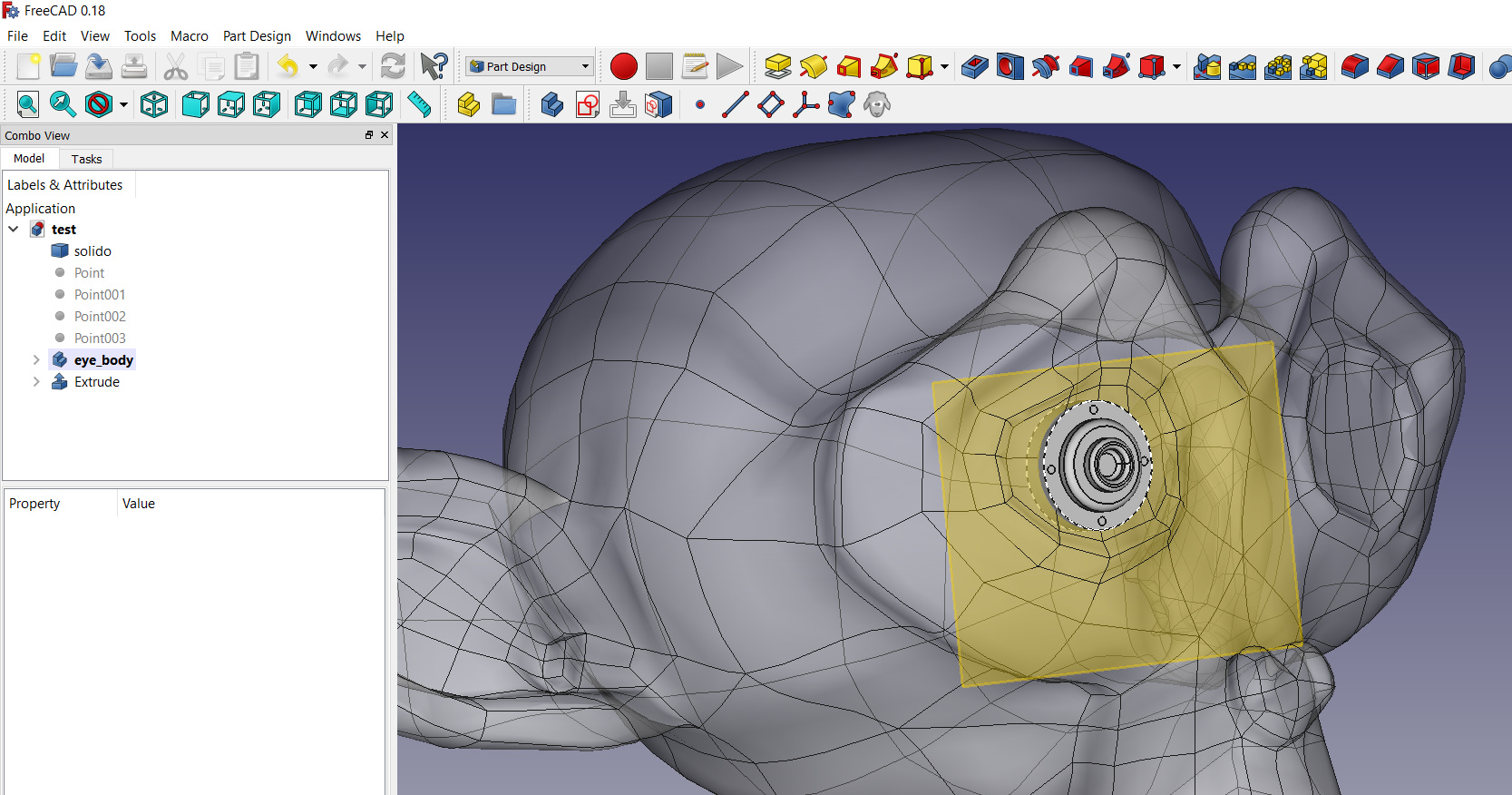Create a datum plane
This screenshot has width=1512, height=795.
(771, 104)
